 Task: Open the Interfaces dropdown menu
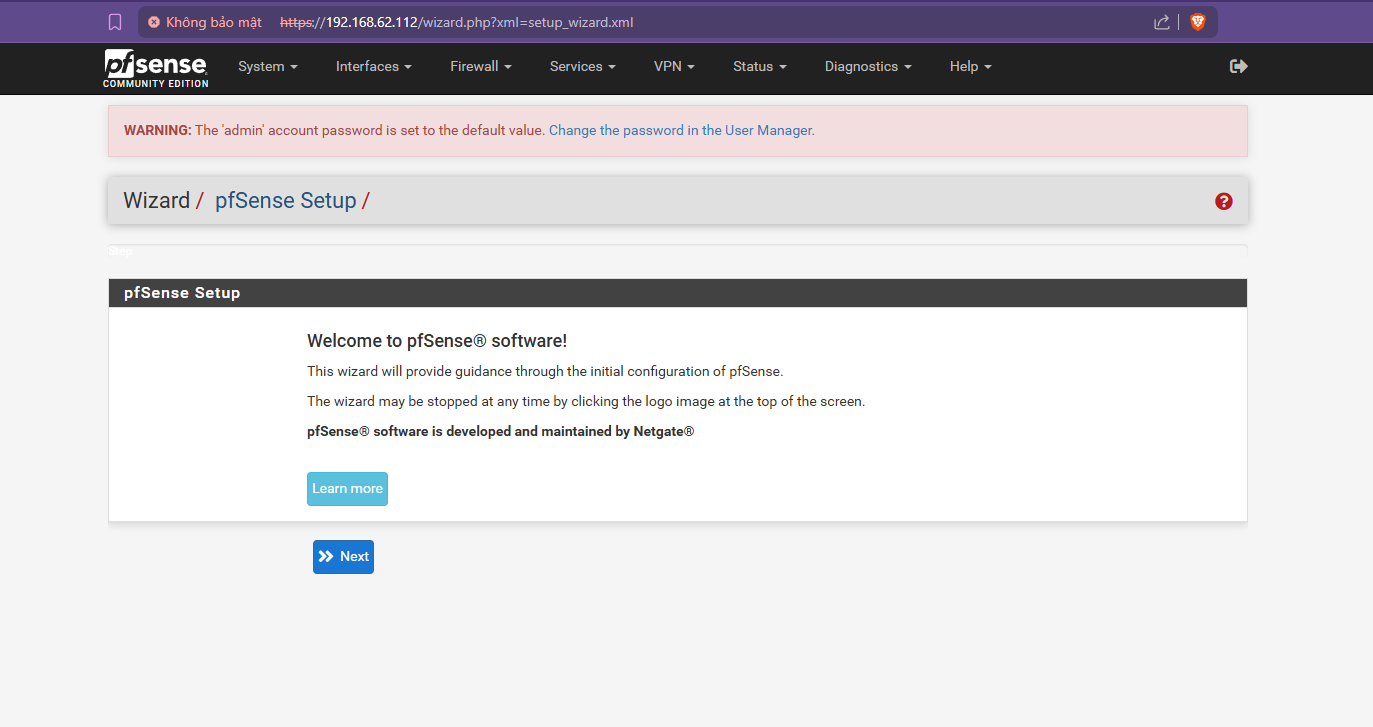pyautogui.click(x=374, y=66)
